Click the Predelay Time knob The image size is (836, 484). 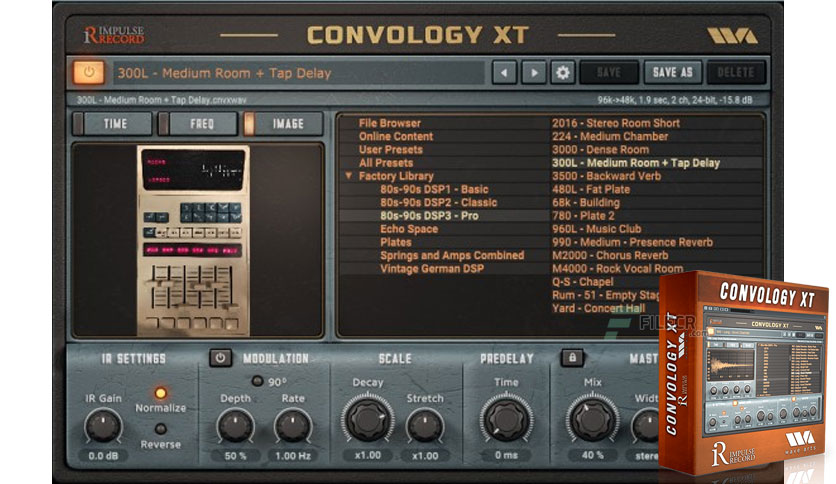click(506, 418)
